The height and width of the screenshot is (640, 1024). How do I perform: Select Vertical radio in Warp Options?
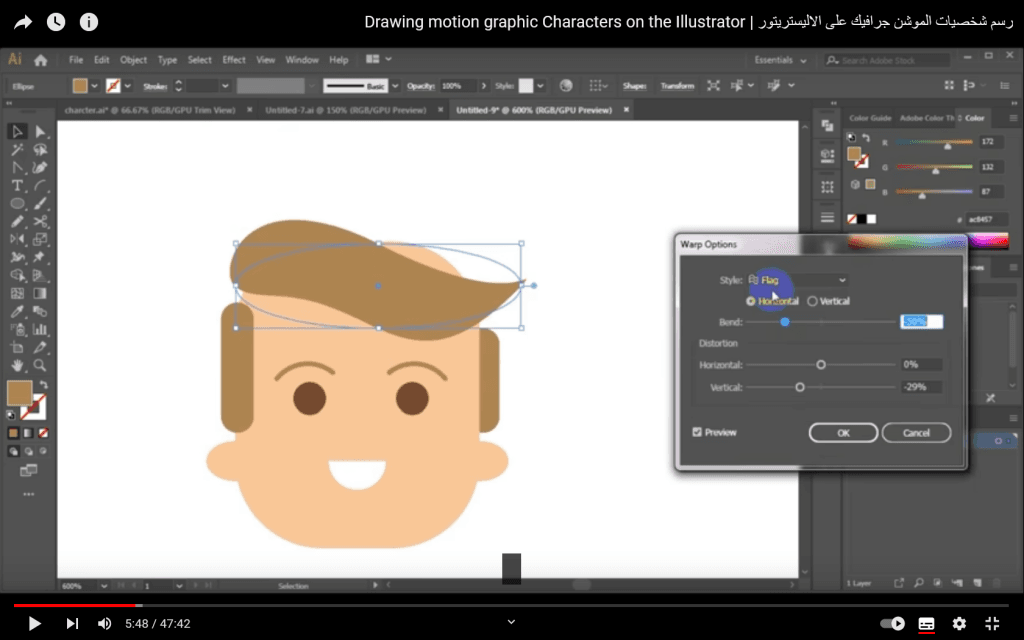pyautogui.click(x=812, y=301)
